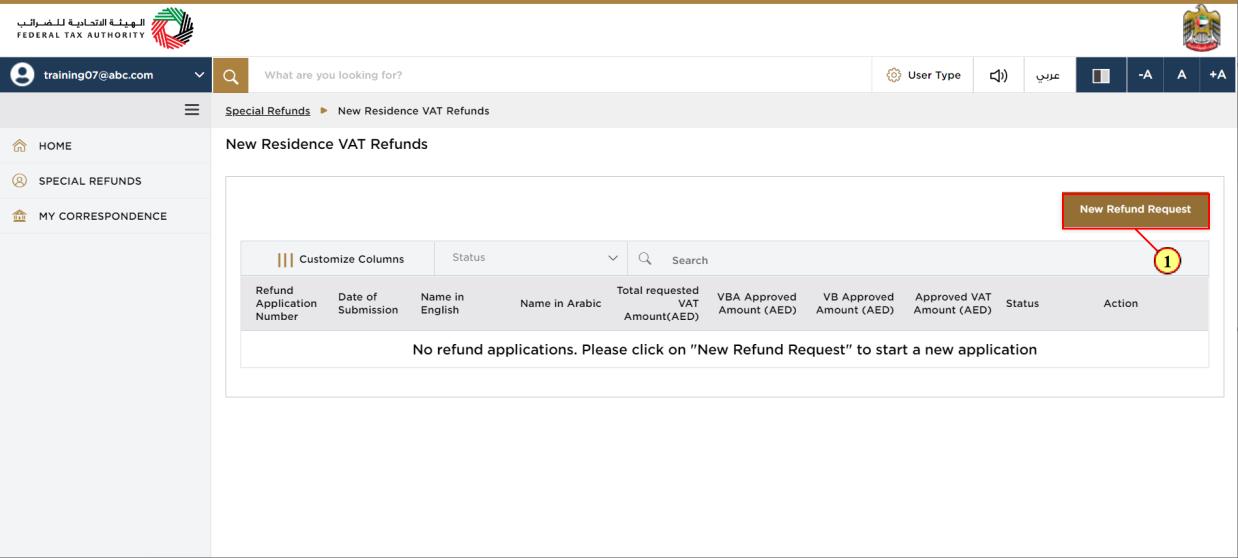Click the HOME house icon
The height and width of the screenshot is (558, 1238).
pyautogui.click(x=18, y=146)
